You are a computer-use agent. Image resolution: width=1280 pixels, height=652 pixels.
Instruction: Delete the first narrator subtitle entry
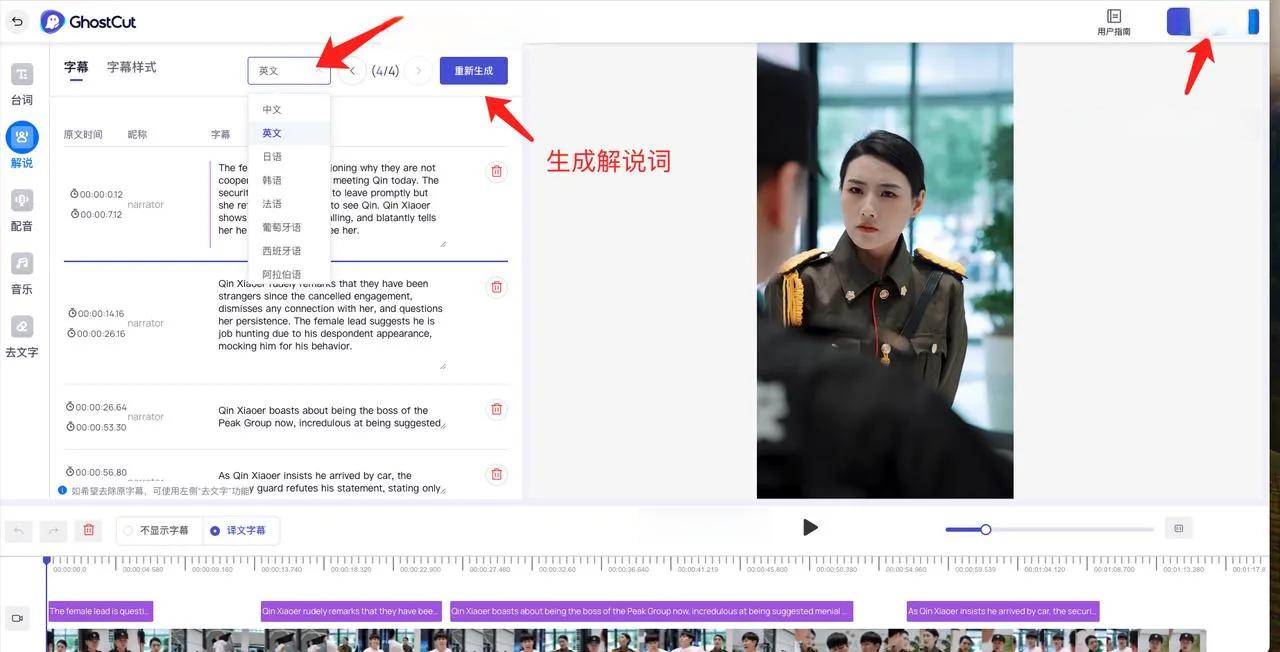coord(496,170)
